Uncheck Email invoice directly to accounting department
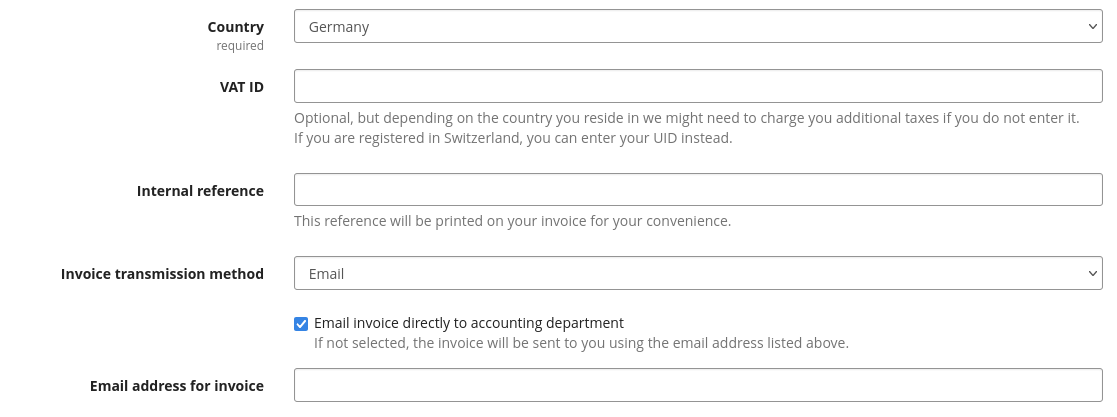The height and width of the screenshot is (417, 1117). (x=301, y=324)
